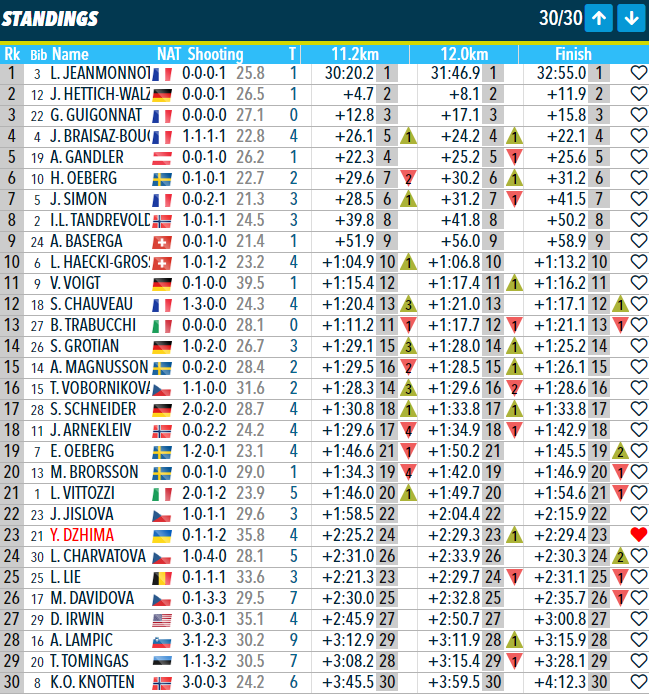Viewport: 649px width, 700px height.
Task: Unfavorite Y. Dzhima red heart
Action: (x=639, y=535)
